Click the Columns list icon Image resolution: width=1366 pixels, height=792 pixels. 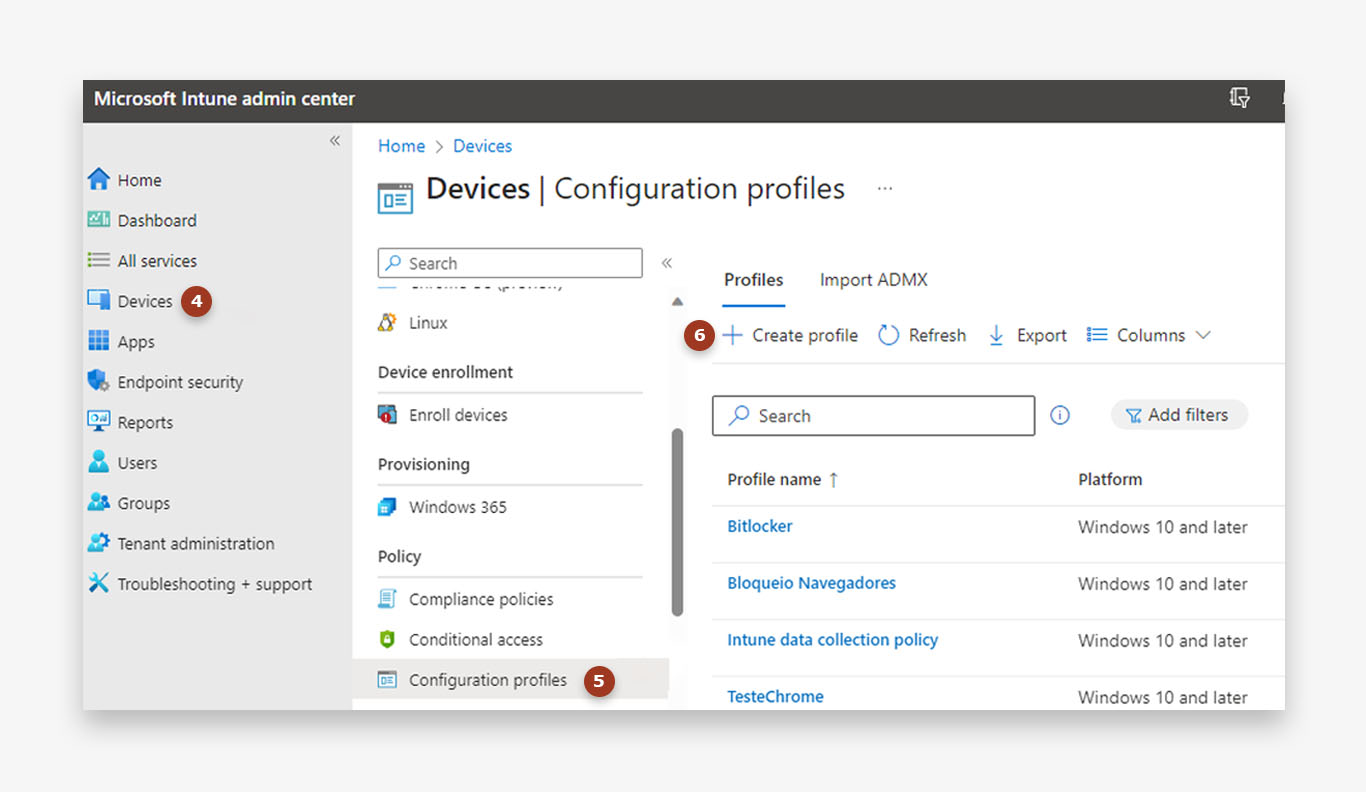(1097, 335)
